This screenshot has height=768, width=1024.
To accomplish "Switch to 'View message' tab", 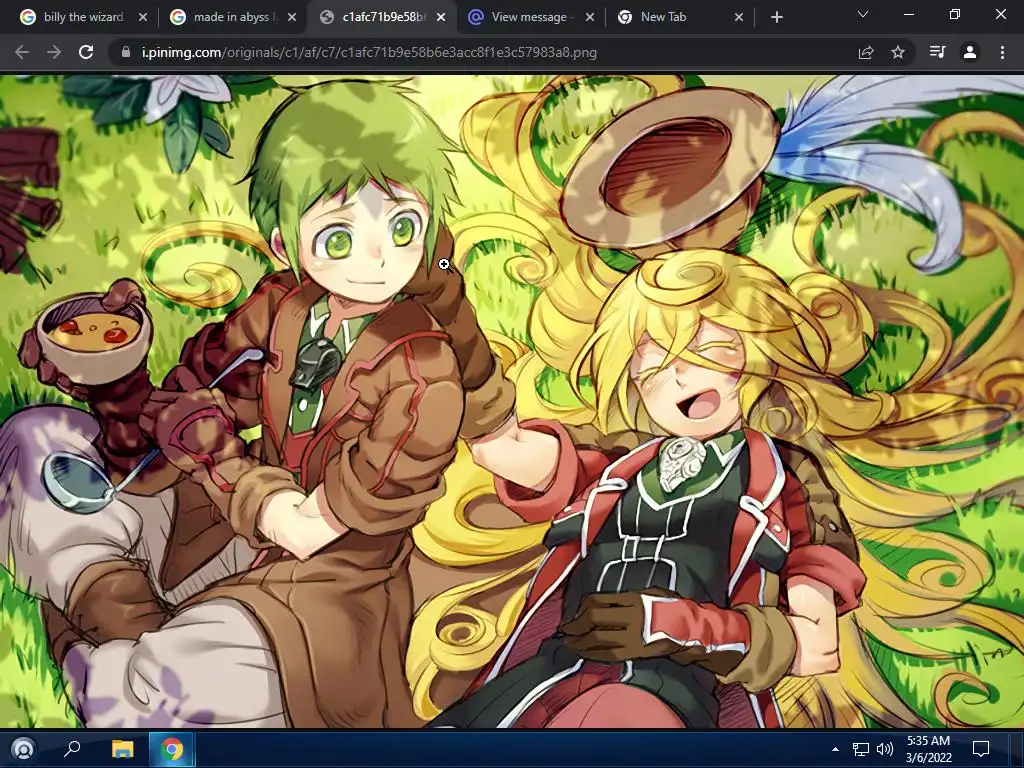I will 531,17.
